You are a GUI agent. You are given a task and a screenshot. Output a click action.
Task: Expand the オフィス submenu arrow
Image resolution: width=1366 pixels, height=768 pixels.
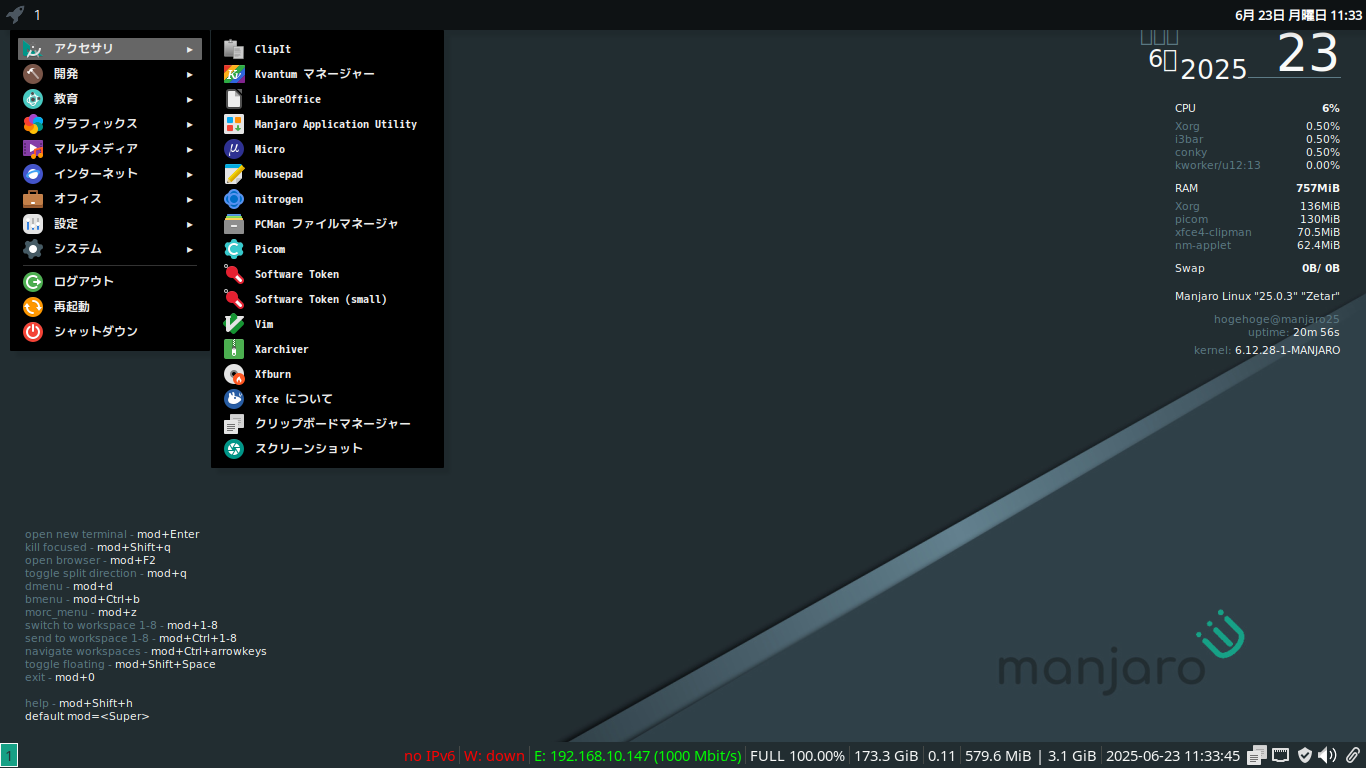point(190,199)
